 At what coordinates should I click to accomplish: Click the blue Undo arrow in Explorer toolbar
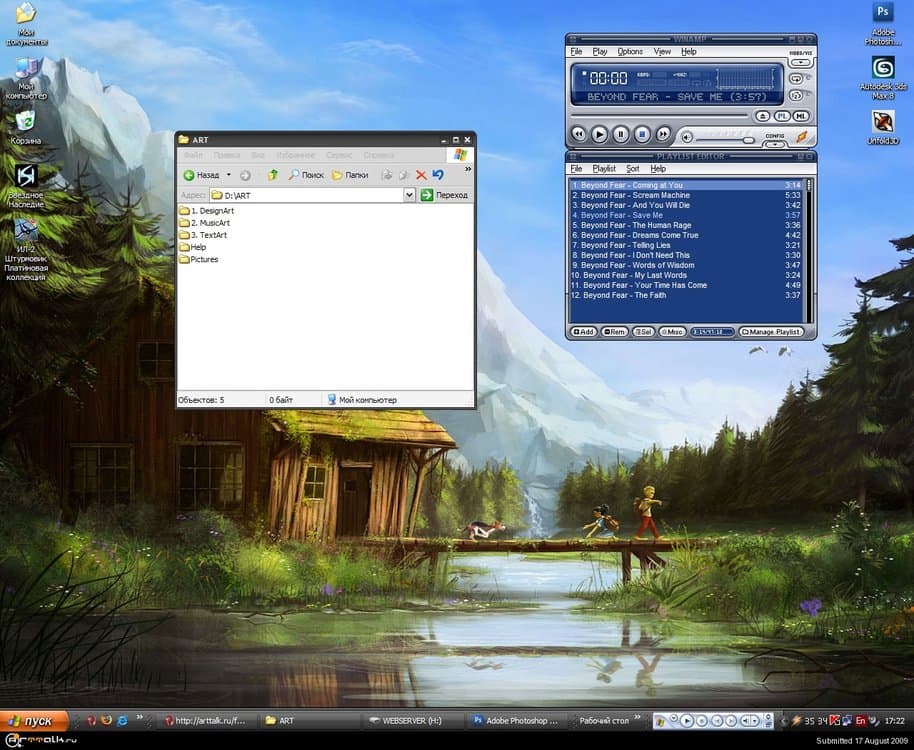pyautogui.click(x=438, y=175)
